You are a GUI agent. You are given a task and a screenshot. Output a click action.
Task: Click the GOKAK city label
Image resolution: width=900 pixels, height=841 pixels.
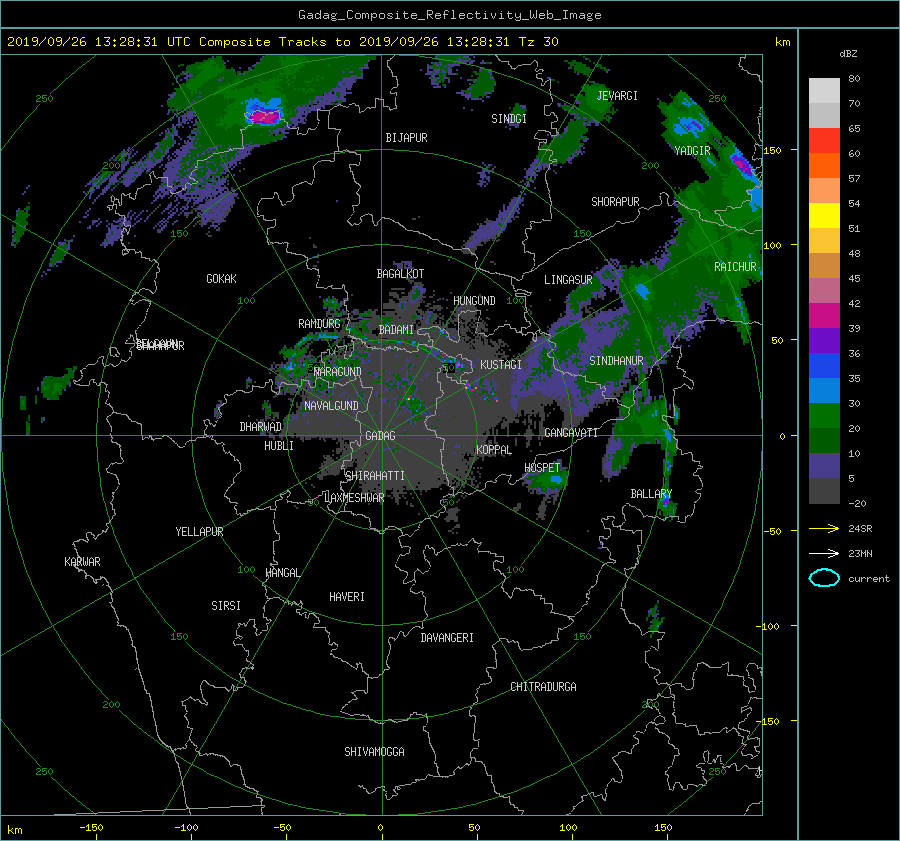(221, 279)
